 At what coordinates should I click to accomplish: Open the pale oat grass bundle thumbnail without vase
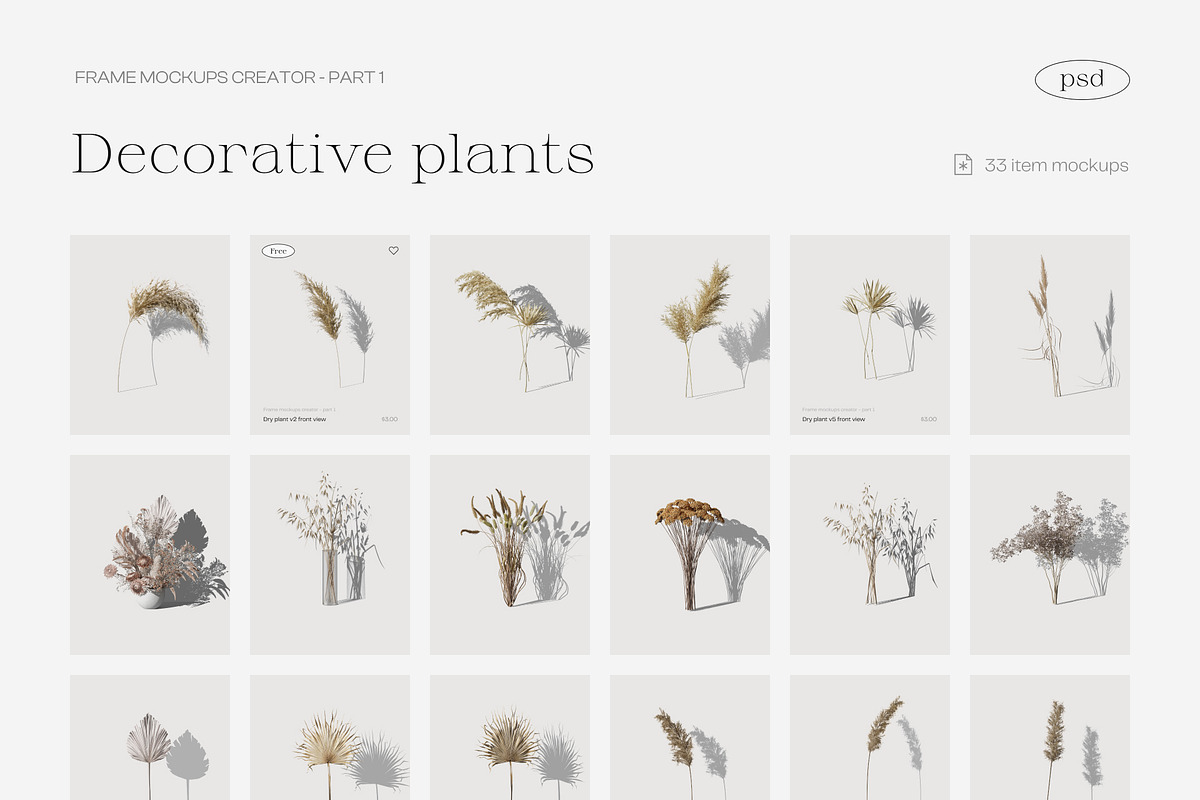point(870,555)
